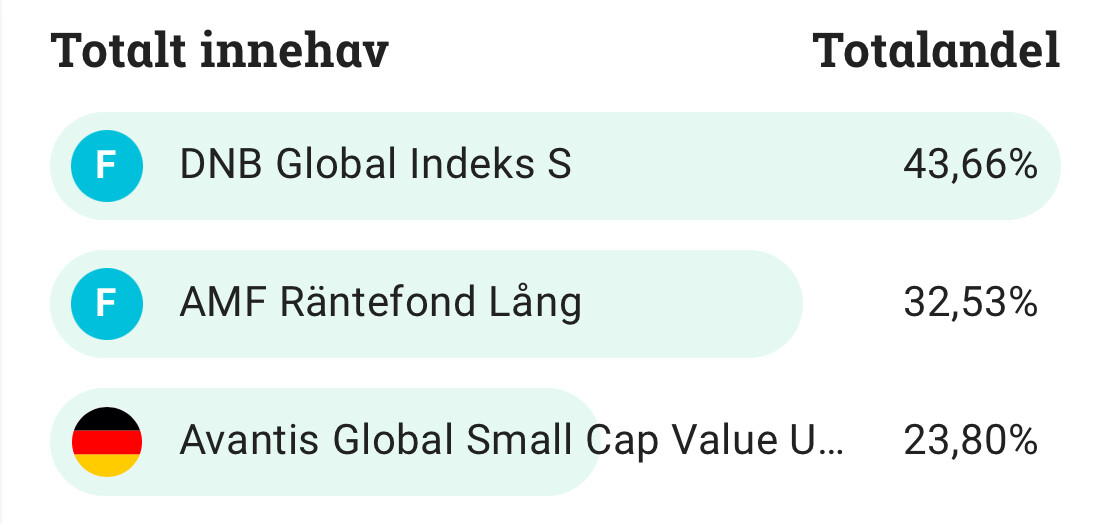The width and height of the screenshot is (1105, 524).
Task: Click the 32,53% share value
Action: click(969, 303)
